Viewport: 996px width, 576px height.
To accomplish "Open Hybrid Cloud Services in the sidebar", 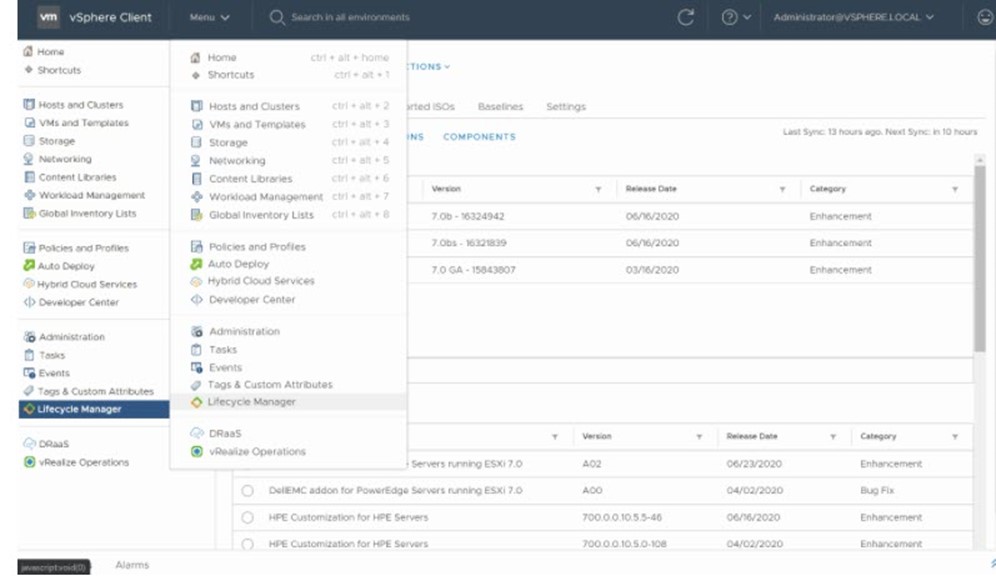I will pyautogui.click(x=87, y=284).
